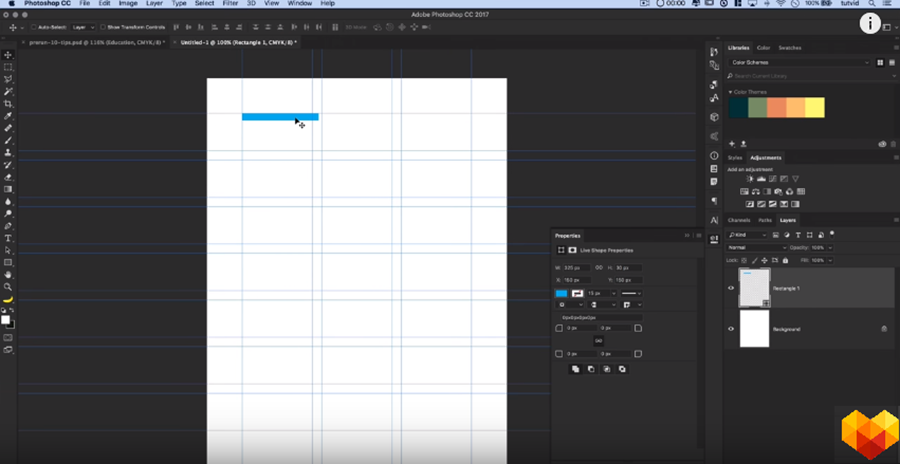Open the Filter menu
900x464 pixels.
coord(230,4)
